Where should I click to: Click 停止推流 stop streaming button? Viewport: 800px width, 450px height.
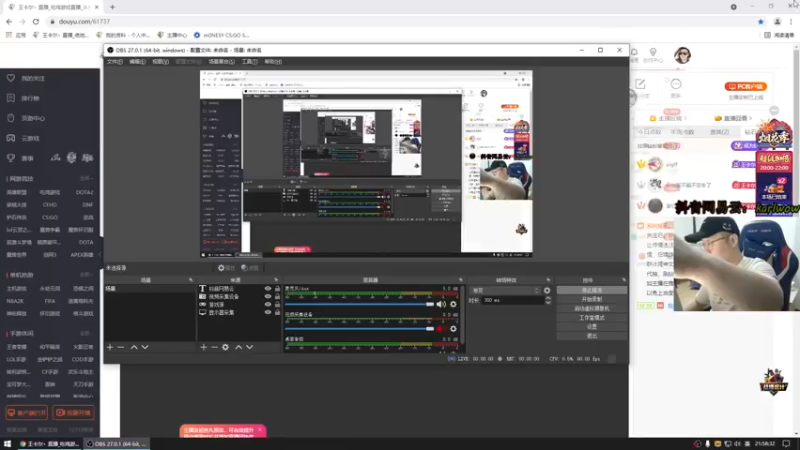pyautogui.click(x=591, y=290)
